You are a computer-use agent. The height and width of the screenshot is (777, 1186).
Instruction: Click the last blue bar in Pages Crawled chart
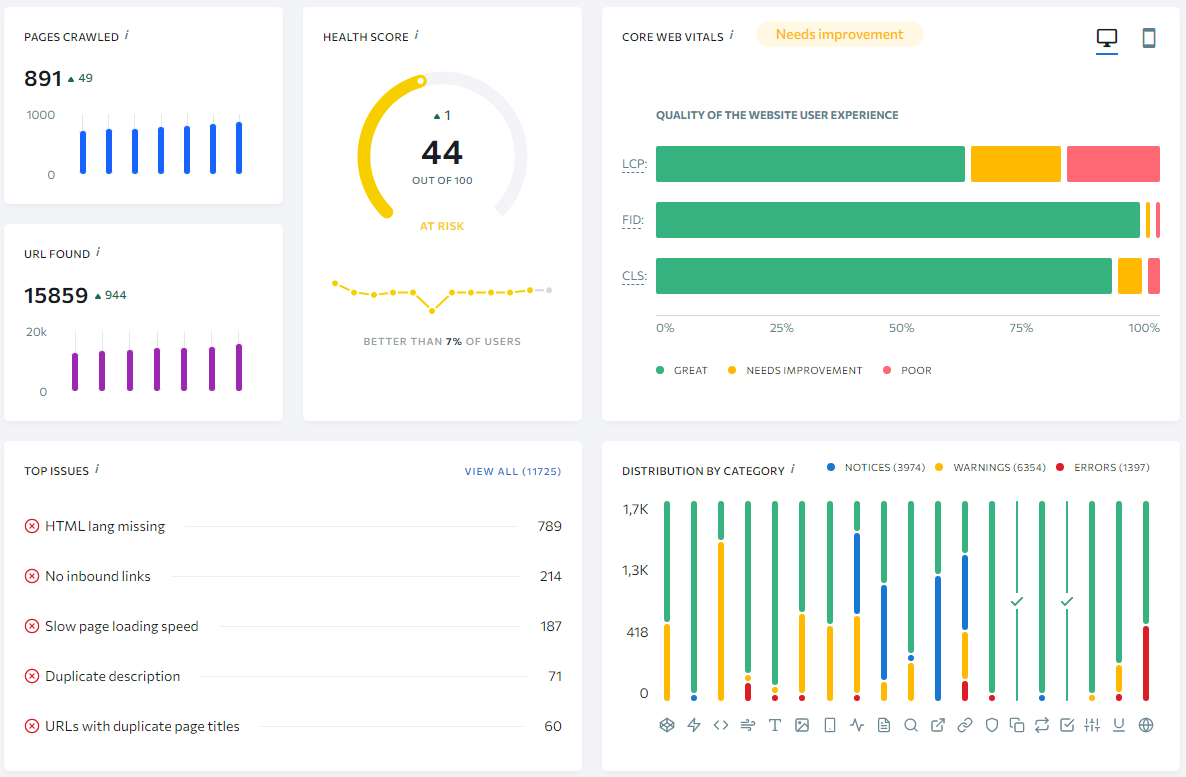click(239, 148)
